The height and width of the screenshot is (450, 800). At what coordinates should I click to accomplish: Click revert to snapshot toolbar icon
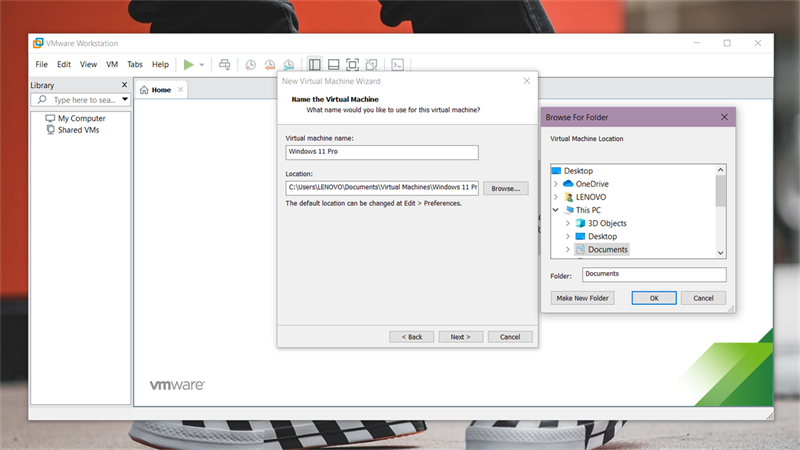[x=269, y=64]
